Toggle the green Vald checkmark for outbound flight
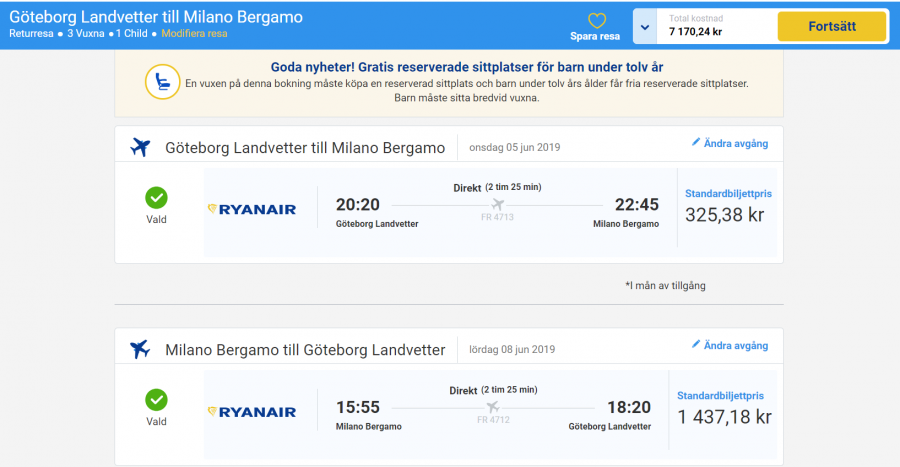The width and height of the screenshot is (900, 467). (156, 197)
